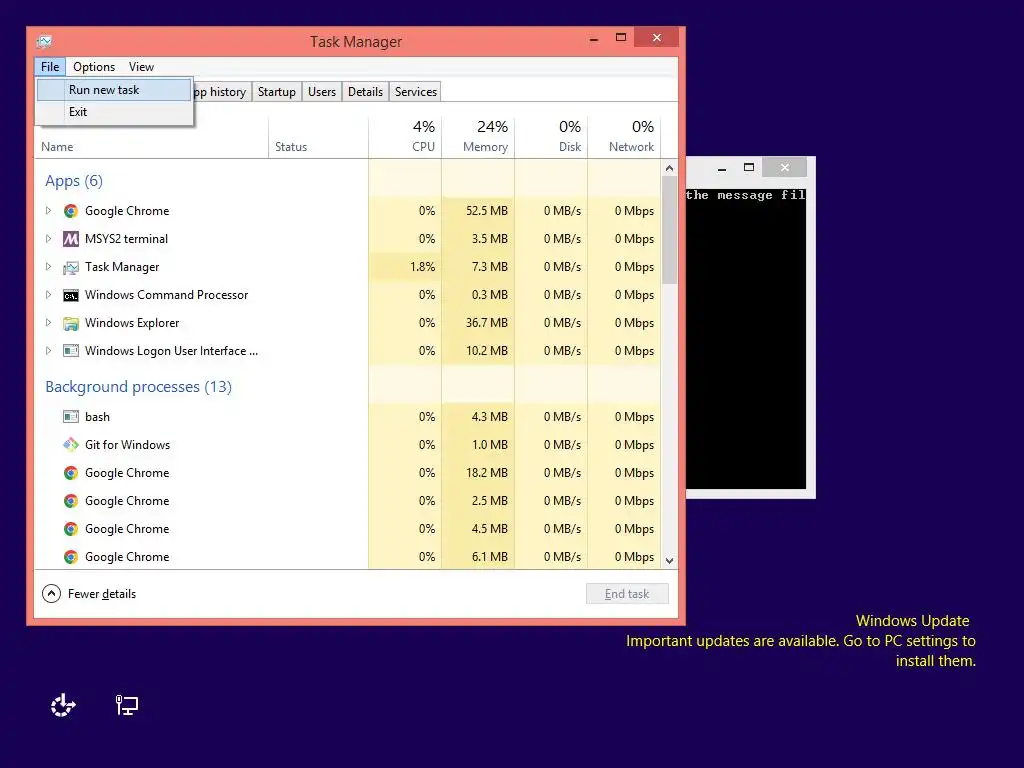Select the bash process name

pos(97,417)
